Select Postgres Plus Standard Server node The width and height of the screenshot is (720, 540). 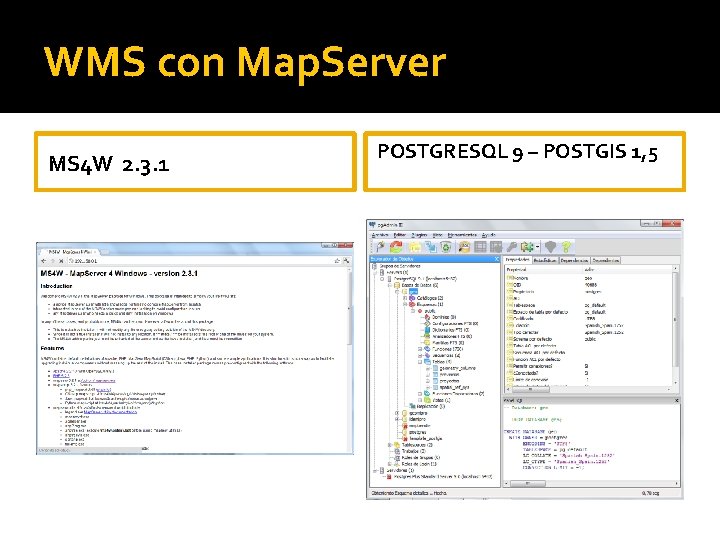click(x=443, y=477)
